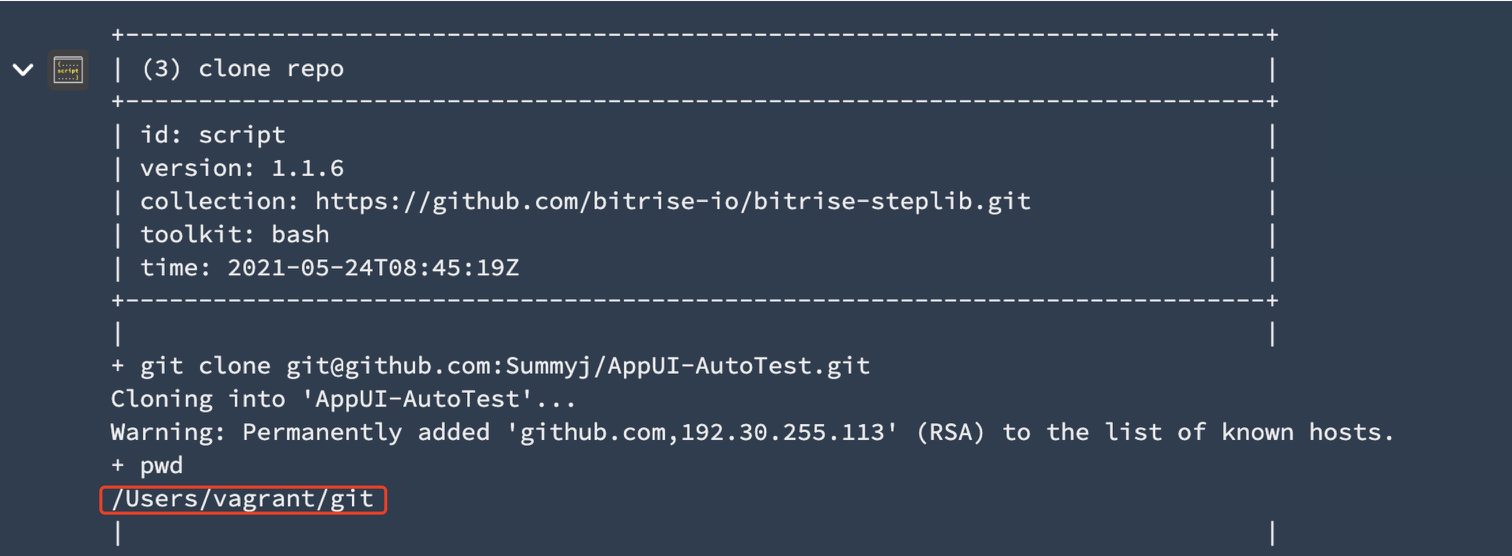Image resolution: width=1512 pixels, height=556 pixels.
Task: Click the 2021-05-24T08:45:19Z timestamp
Action: click(x=373, y=267)
